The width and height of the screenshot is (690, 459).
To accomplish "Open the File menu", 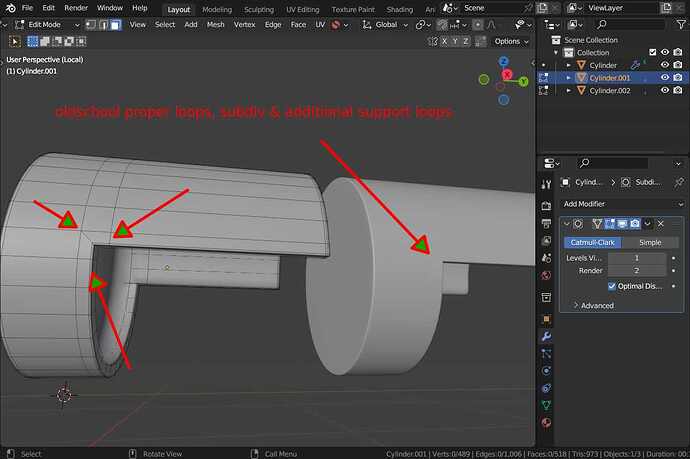I will [27, 8].
